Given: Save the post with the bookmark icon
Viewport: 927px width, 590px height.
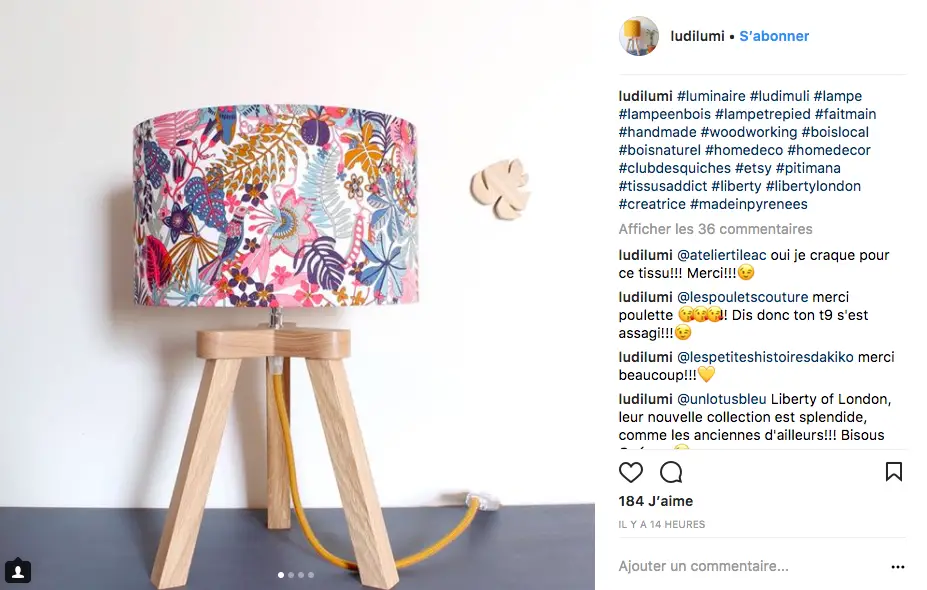Looking at the screenshot, I should coord(893,472).
